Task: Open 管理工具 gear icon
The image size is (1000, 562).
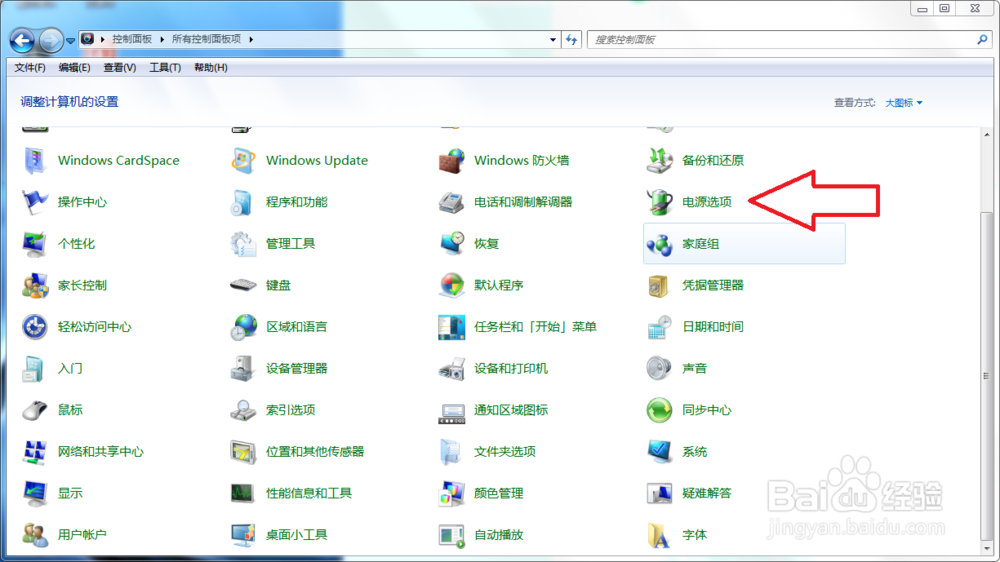Action: click(x=243, y=244)
